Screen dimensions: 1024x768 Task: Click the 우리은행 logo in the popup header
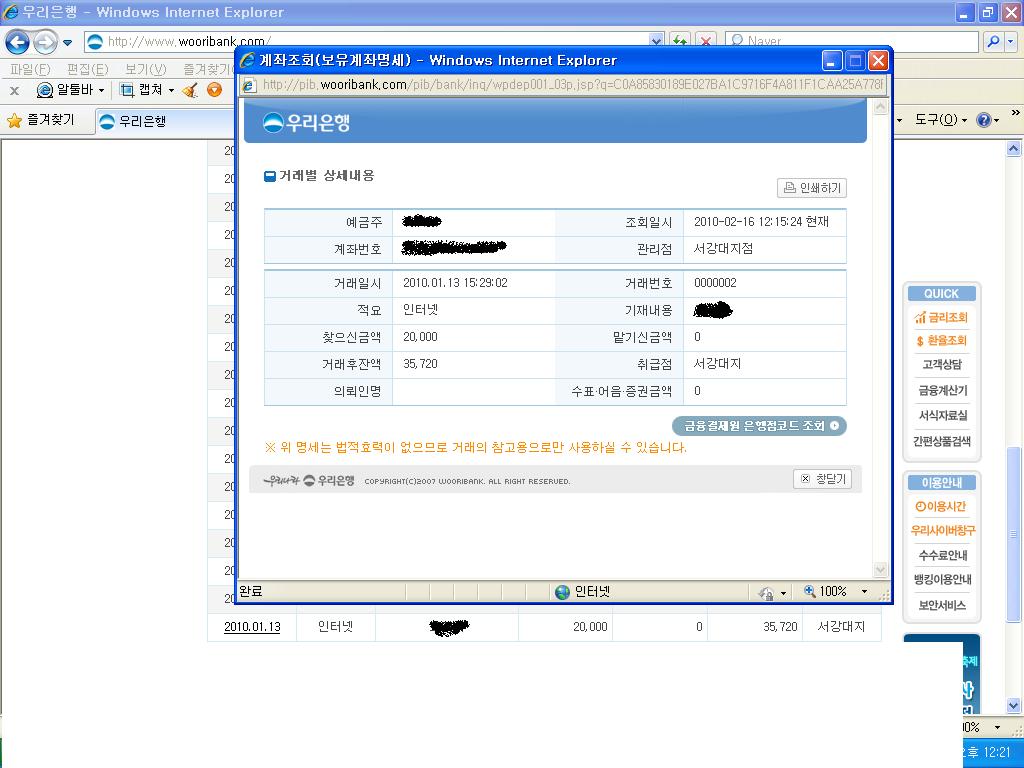tap(307, 122)
